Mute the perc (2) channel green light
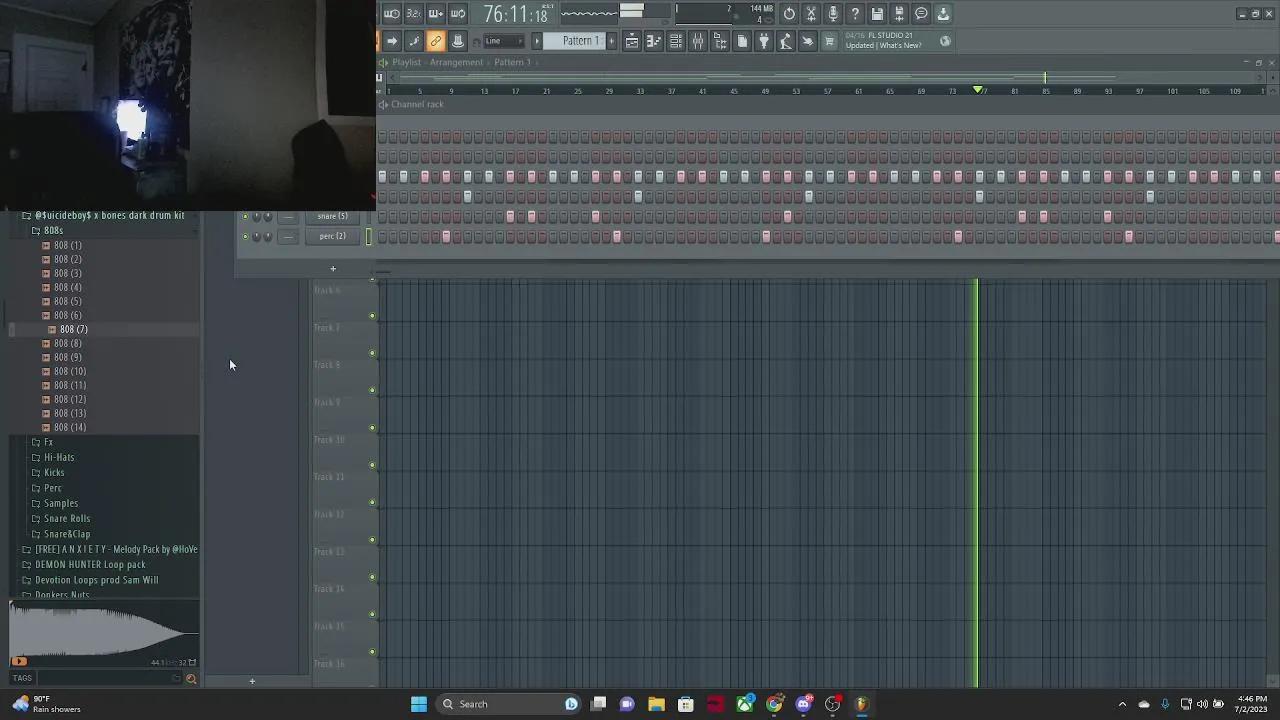Image resolution: width=1280 pixels, height=720 pixels. tap(245, 236)
